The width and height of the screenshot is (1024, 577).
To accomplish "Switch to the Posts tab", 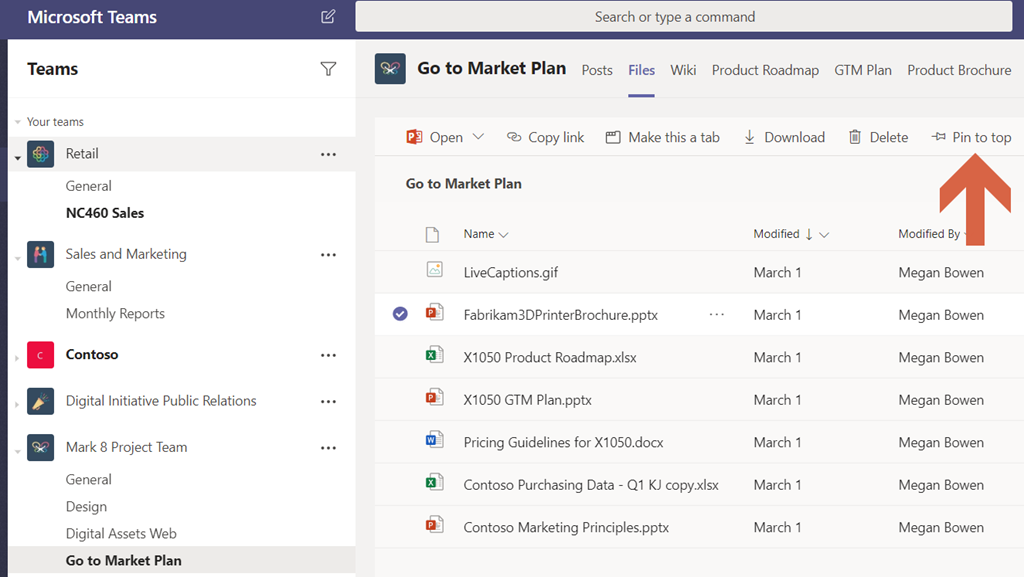I will [x=597, y=70].
